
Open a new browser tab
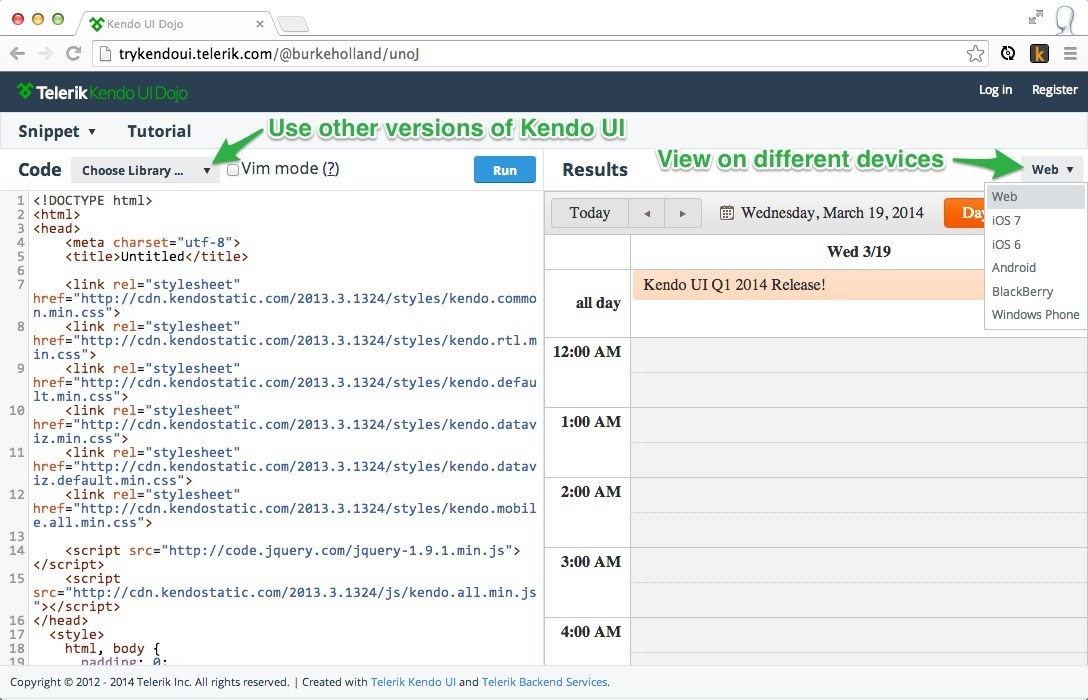[293, 24]
